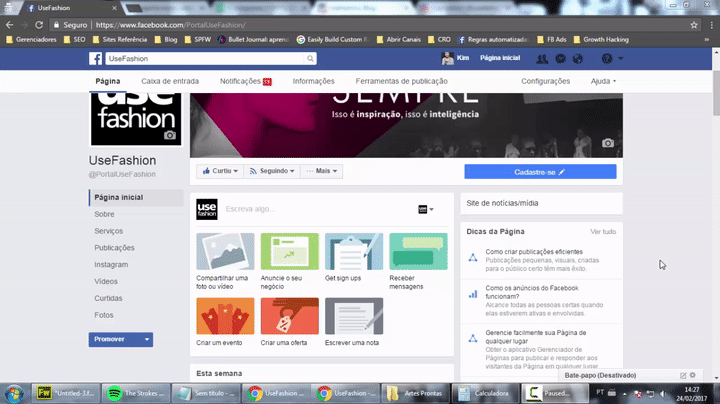
Task: Click the camera icon on profile picture
Action: (170, 135)
